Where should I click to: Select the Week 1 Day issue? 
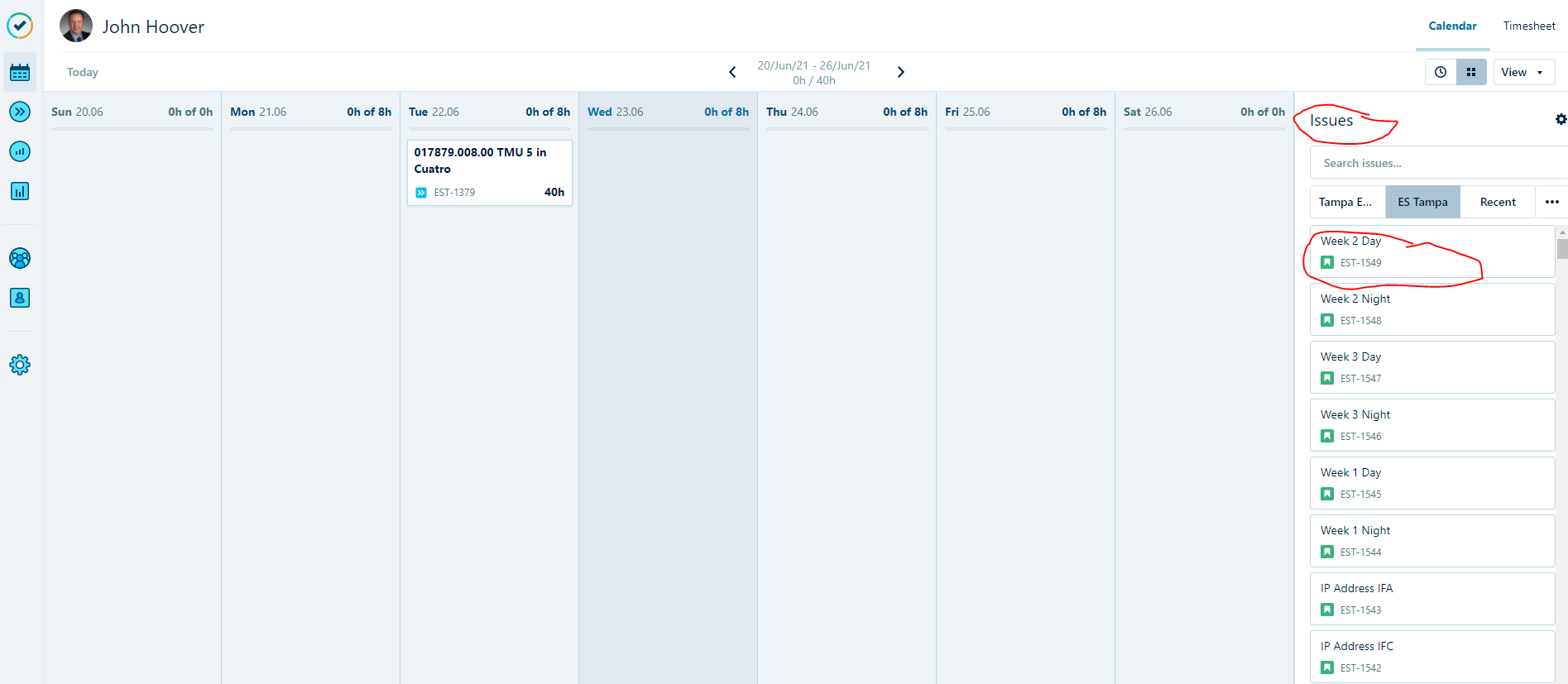tap(1432, 483)
